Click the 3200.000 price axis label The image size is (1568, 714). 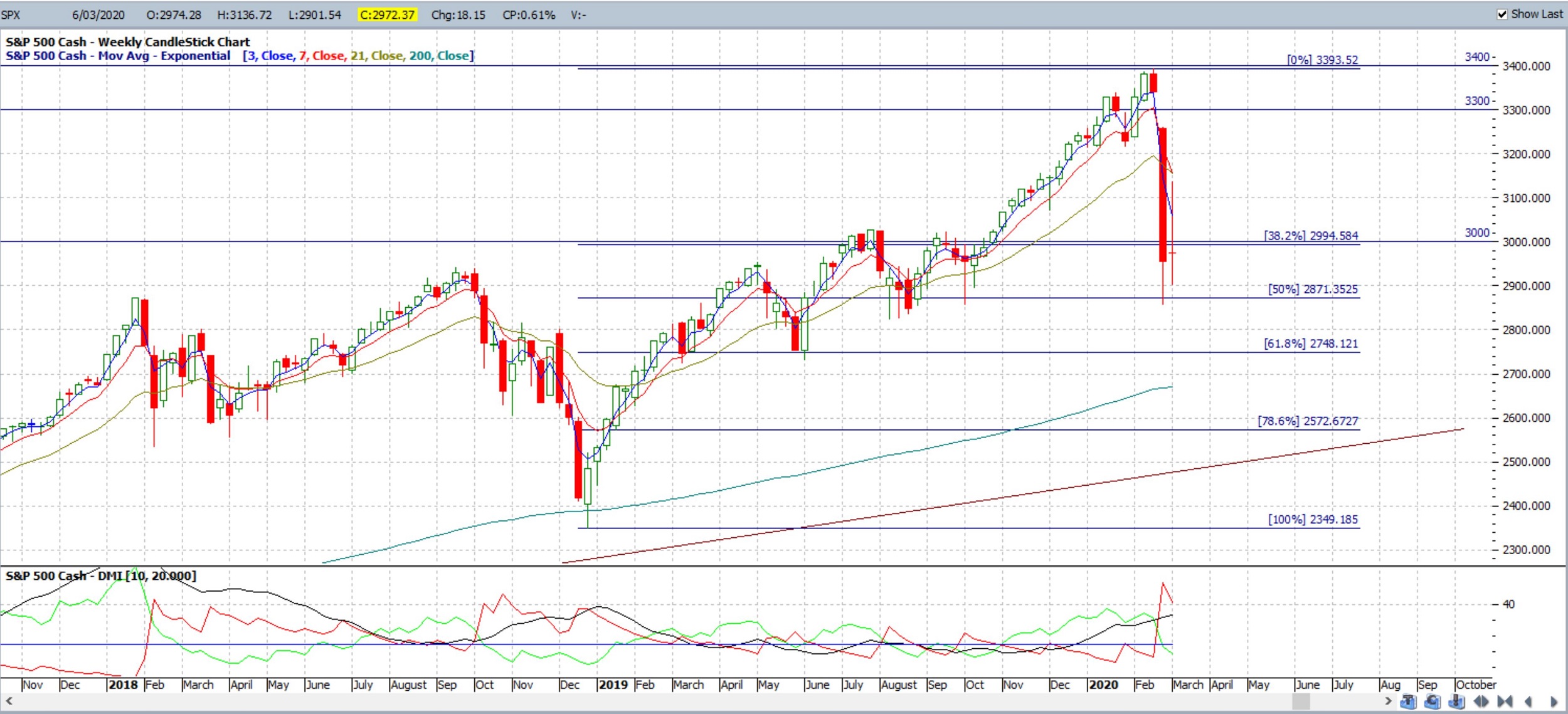(x=1526, y=154)
